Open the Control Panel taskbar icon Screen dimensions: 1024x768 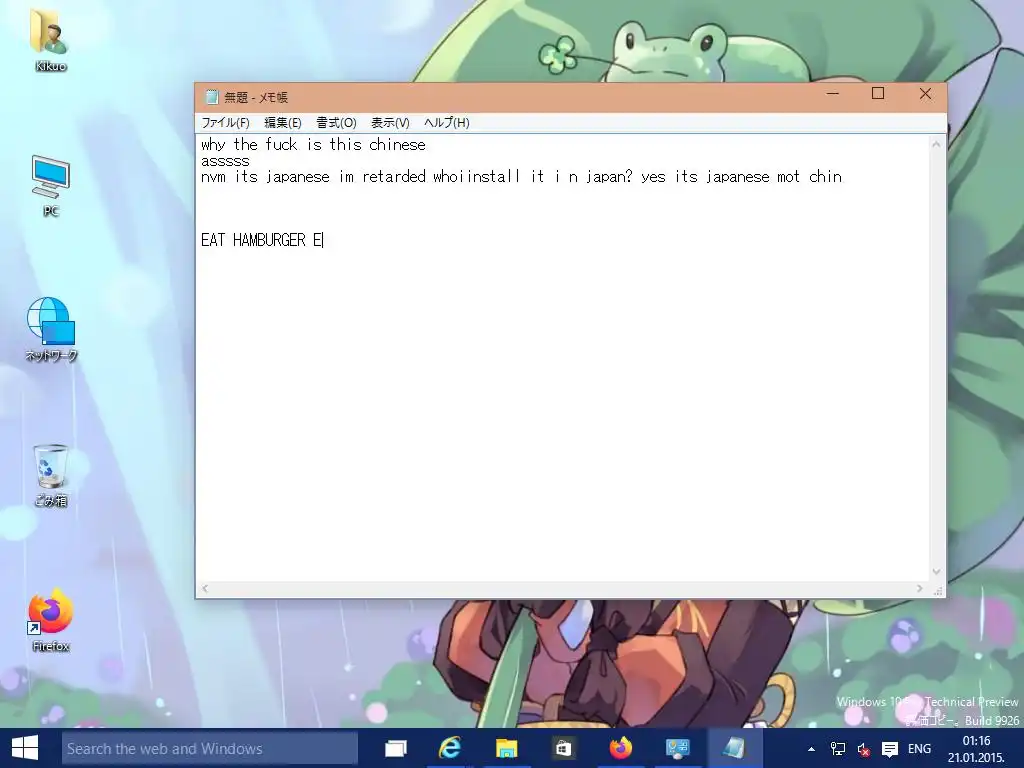pyautogui.click(x=677, y=748)
